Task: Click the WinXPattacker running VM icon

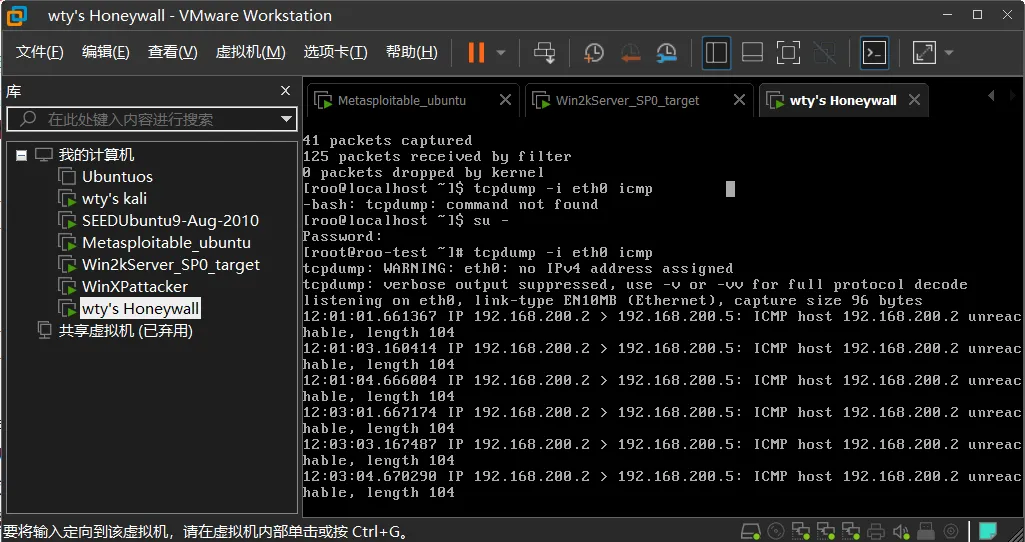Action: pos(67,286)
